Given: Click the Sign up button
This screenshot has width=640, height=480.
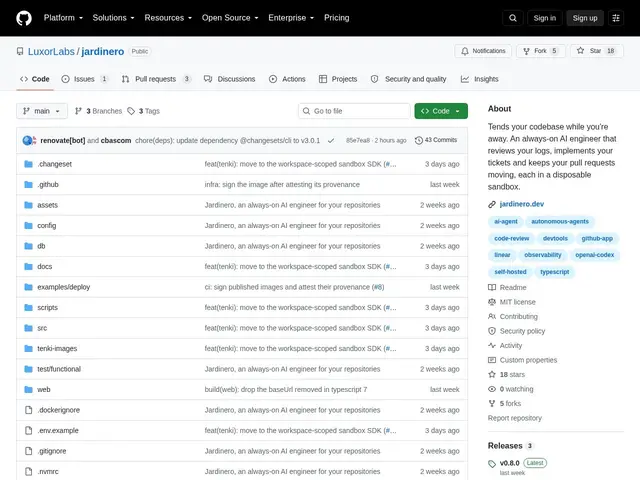Looking at the screenshot, I should pyautogui.click(x=584, y=18).
